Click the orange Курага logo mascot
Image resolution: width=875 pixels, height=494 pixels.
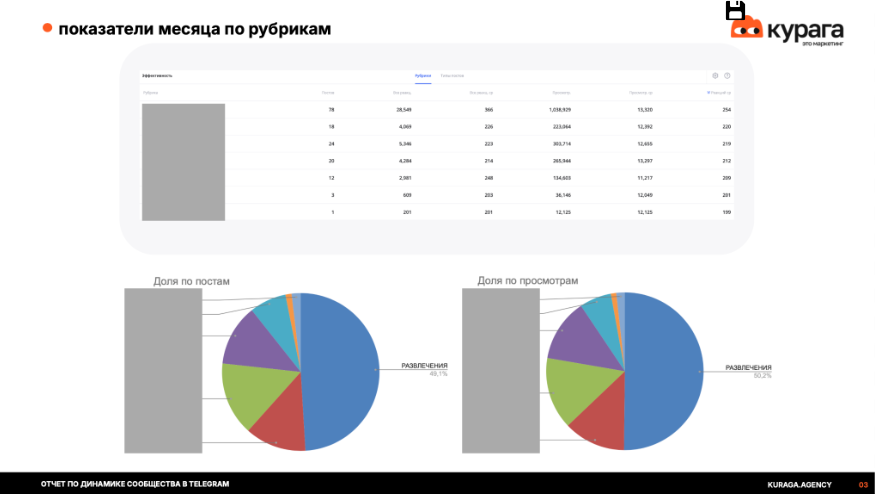[x=747, y=28]
